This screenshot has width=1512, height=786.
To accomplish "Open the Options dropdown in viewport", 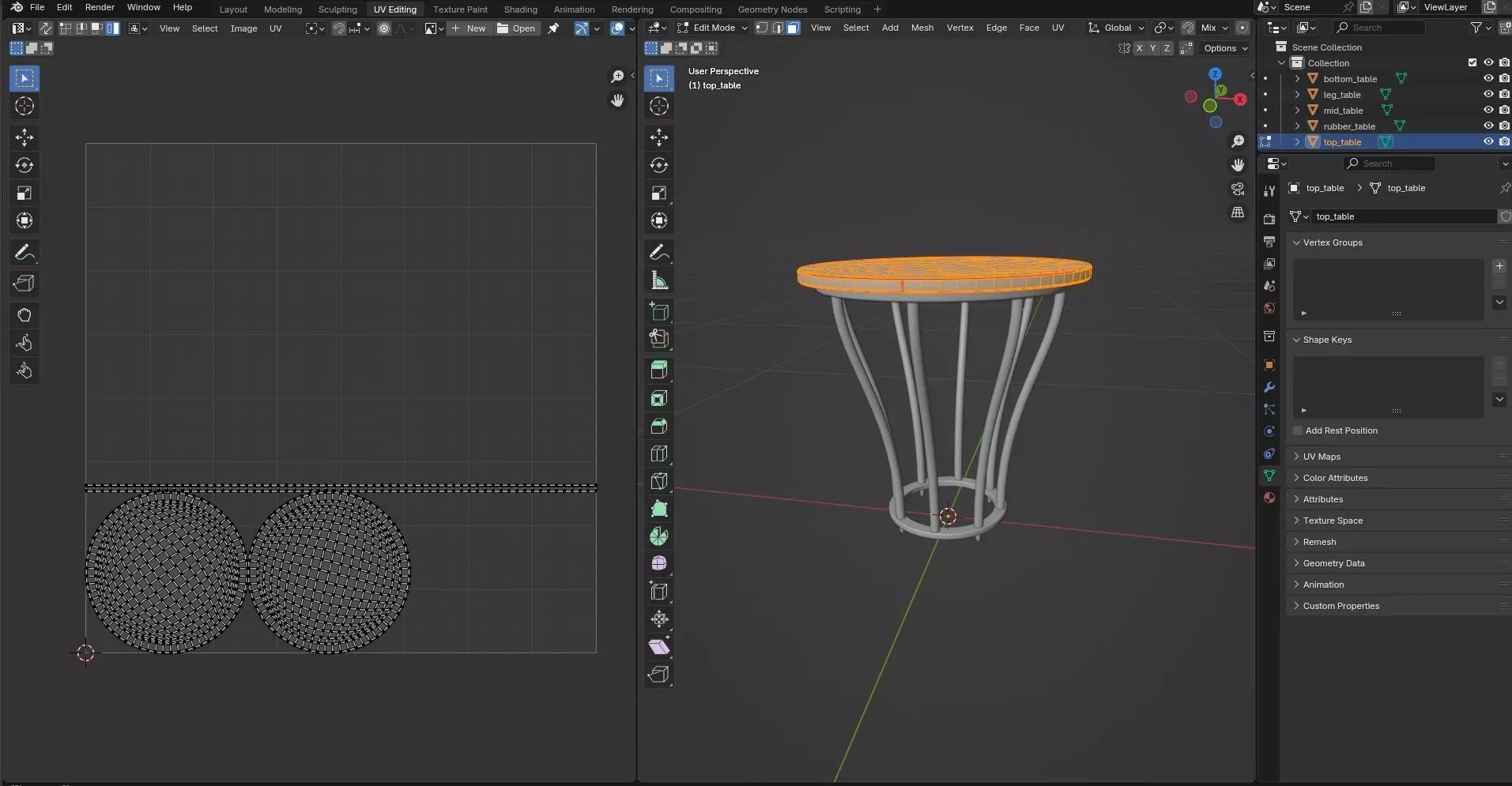I will click(1225, 48).
